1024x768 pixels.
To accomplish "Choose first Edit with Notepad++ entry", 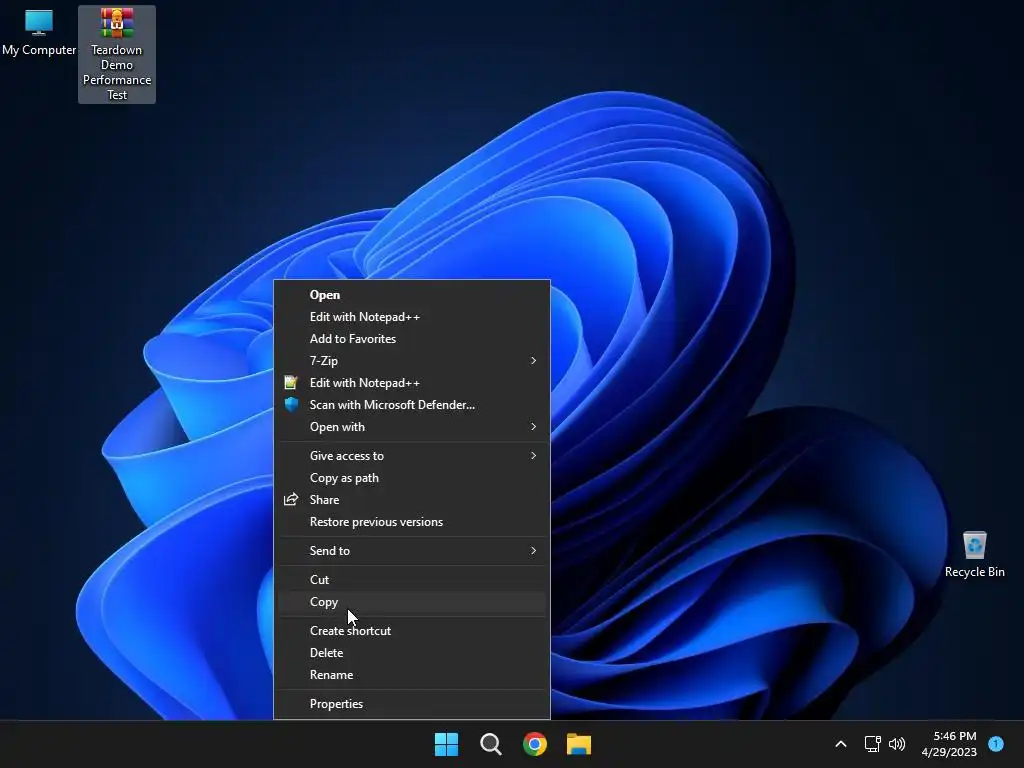I will coord(412,317).
